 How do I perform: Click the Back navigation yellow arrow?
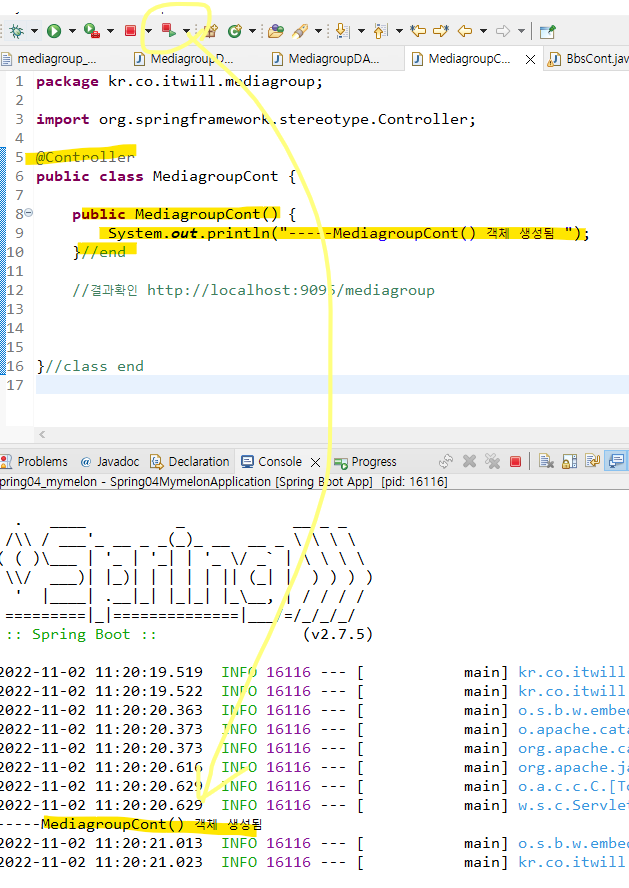465,31
